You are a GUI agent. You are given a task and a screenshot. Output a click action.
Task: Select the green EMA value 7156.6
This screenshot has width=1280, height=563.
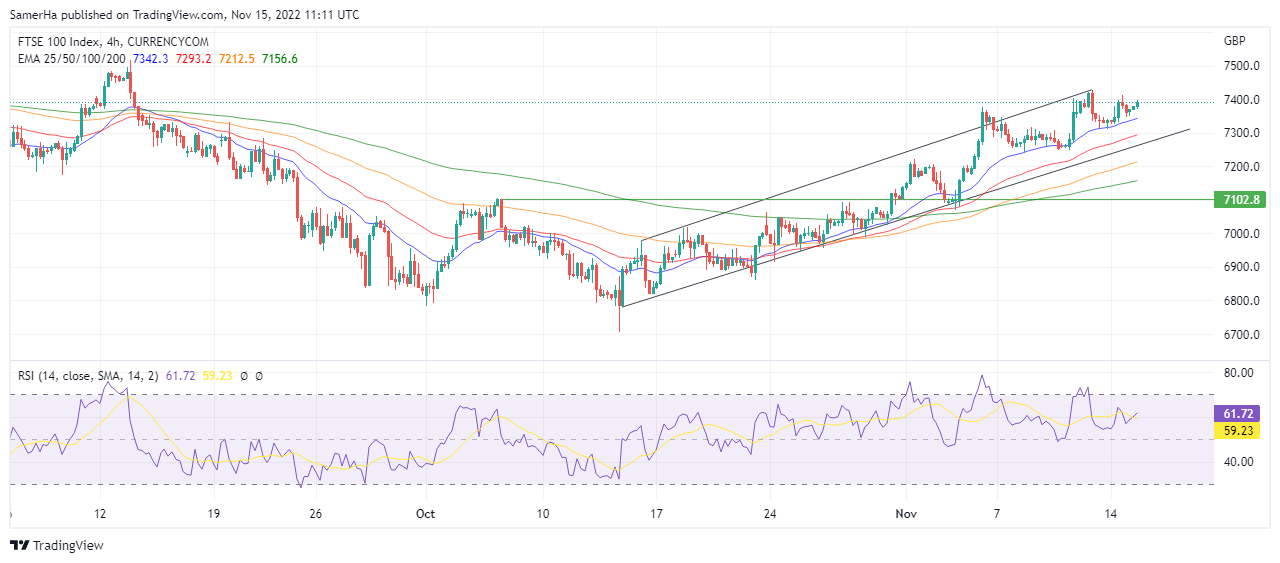coord(279,59)
